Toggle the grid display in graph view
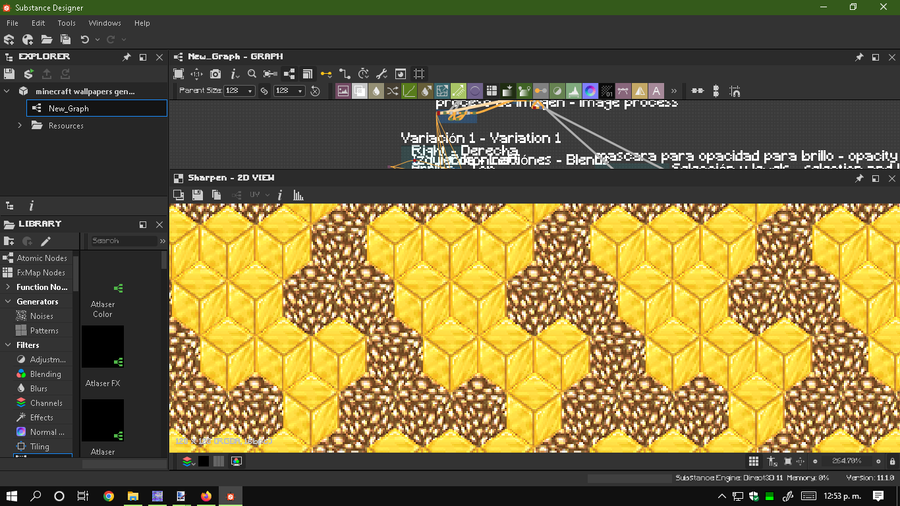Screen dimensions: 900x506 tap(419, 74)
